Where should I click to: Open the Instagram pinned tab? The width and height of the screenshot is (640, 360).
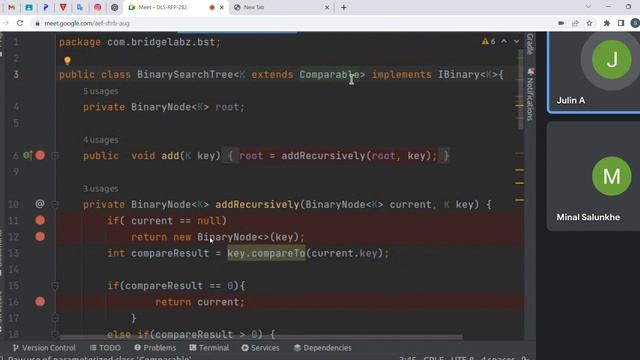click(x=97, y=7)
